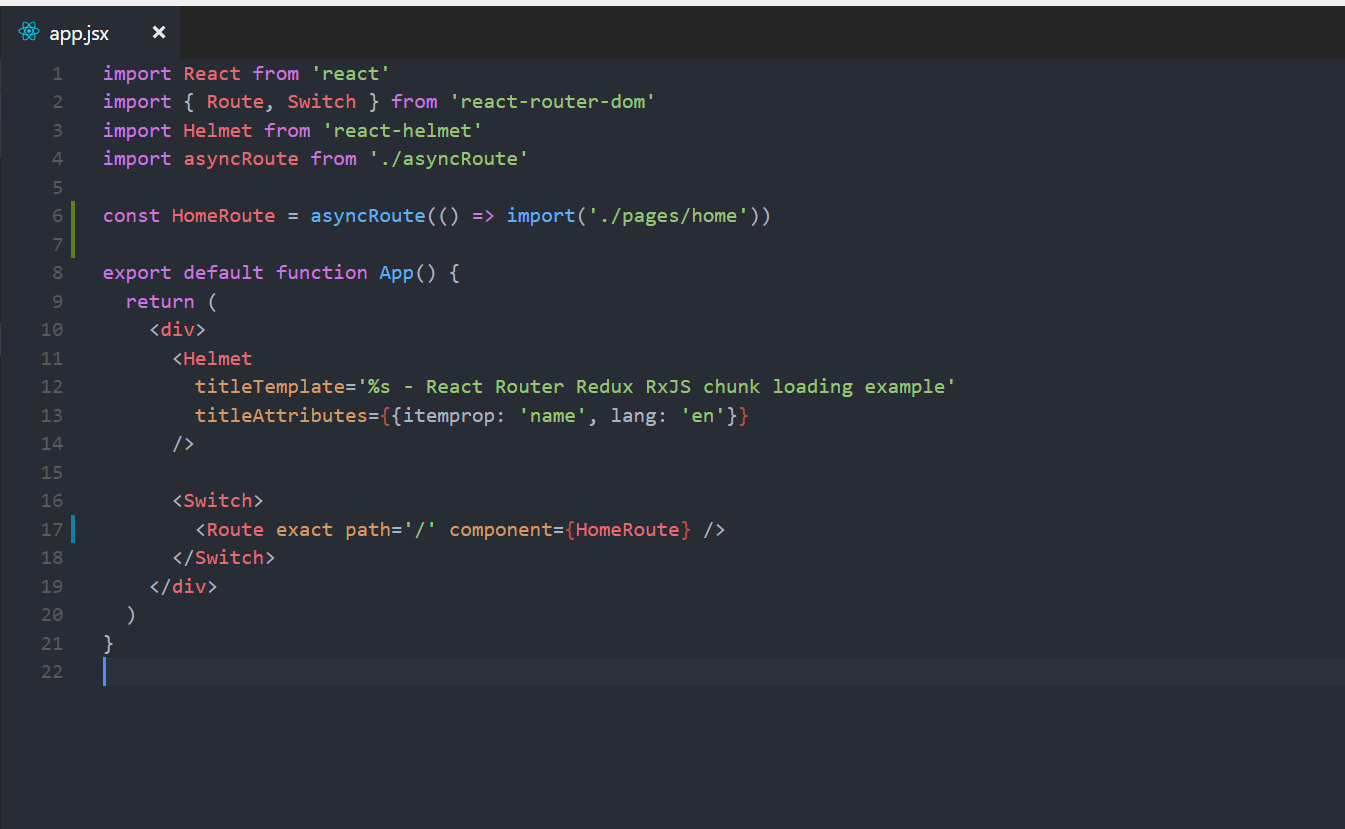Select the app.jsx tab
1345x829 pixels.
tap(90, 33)
